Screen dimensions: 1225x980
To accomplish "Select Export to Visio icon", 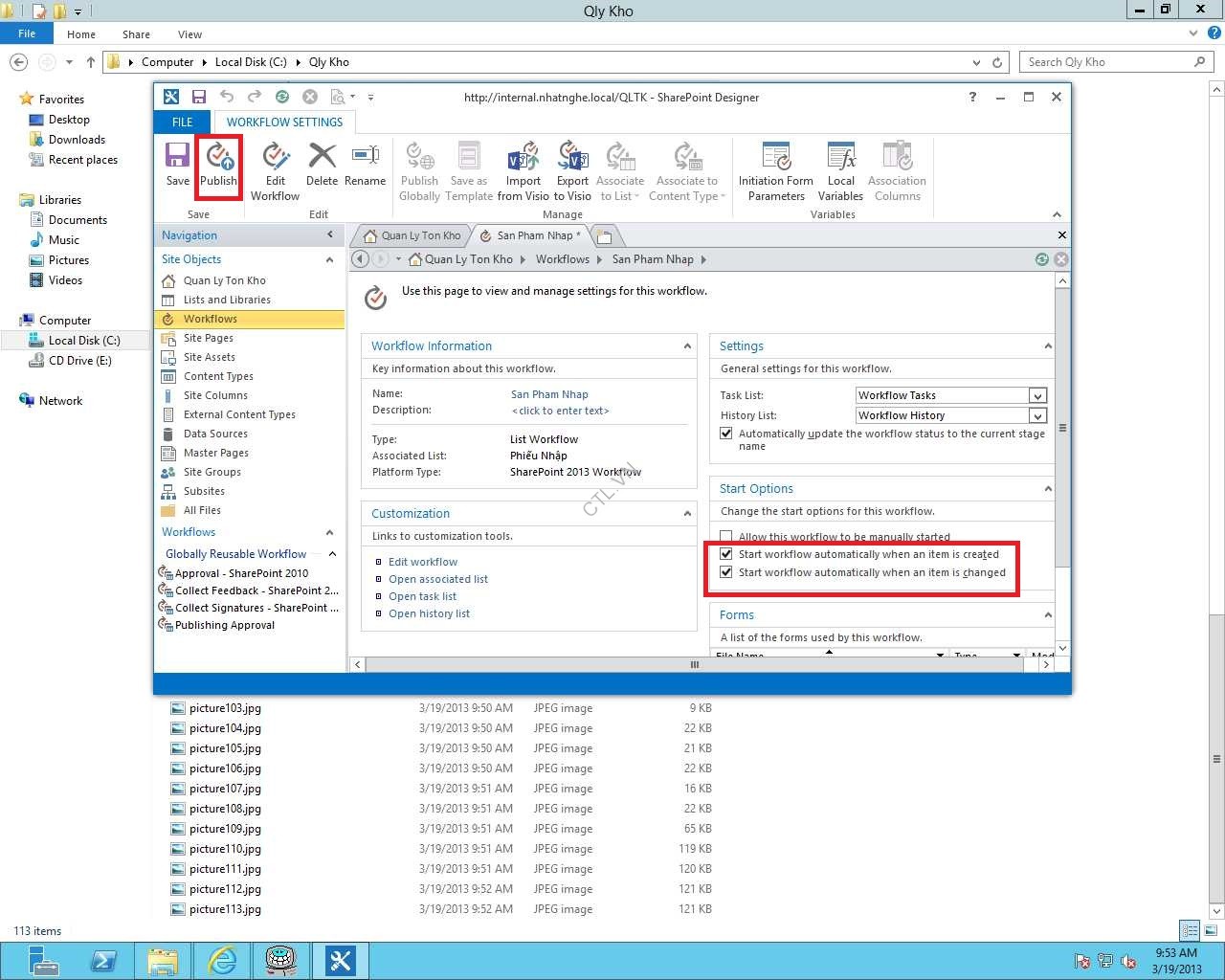I will click(572, 170).
